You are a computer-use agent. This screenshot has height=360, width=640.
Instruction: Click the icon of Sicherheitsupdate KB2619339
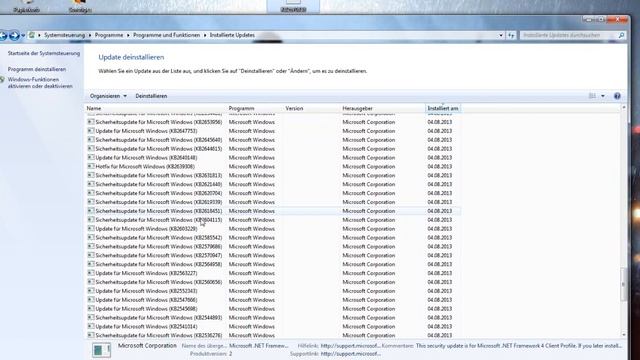(x=91, y=202)
